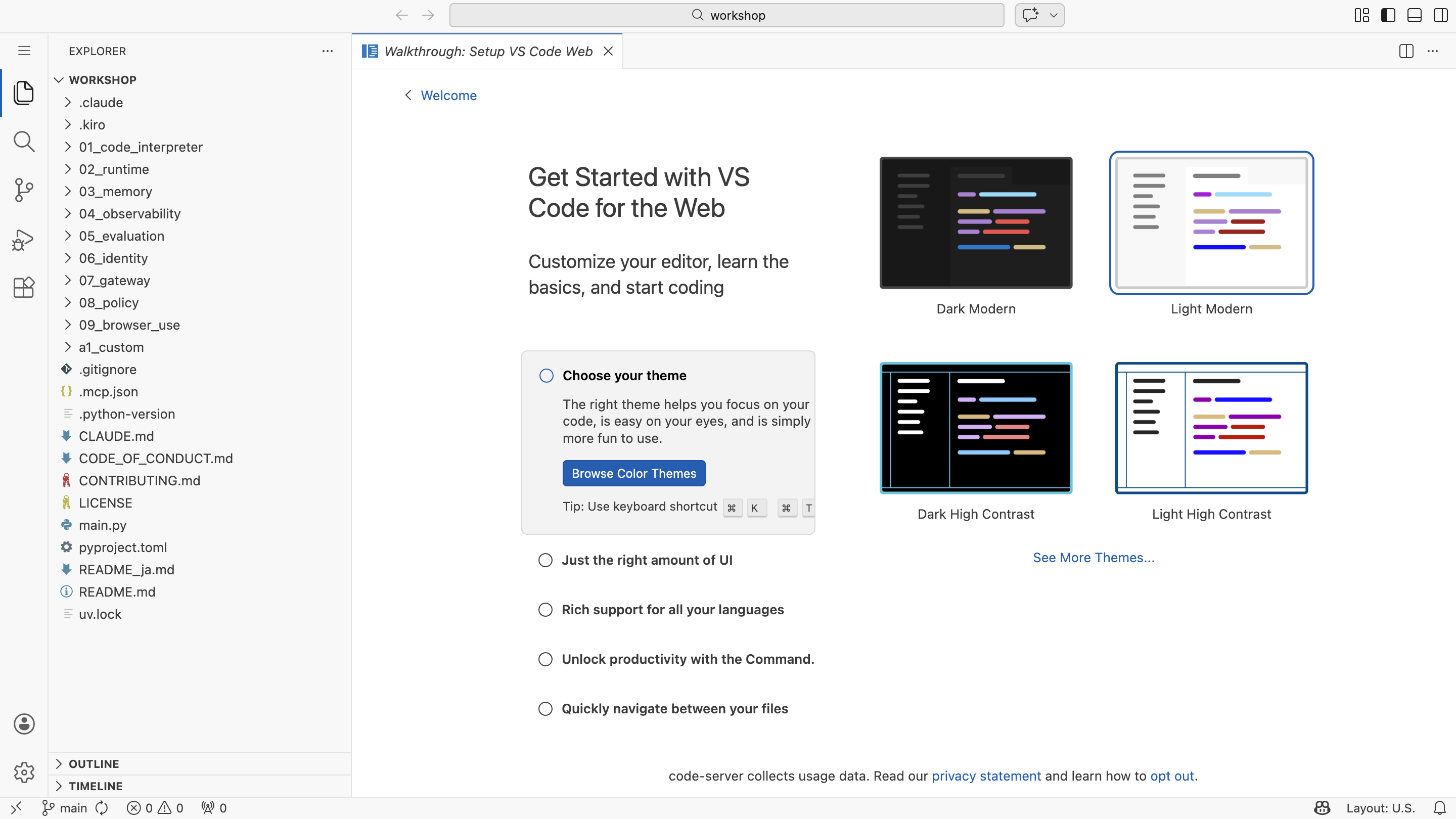
Task: Select 'Just the right amount of UI' step
Action: (647, 560)
